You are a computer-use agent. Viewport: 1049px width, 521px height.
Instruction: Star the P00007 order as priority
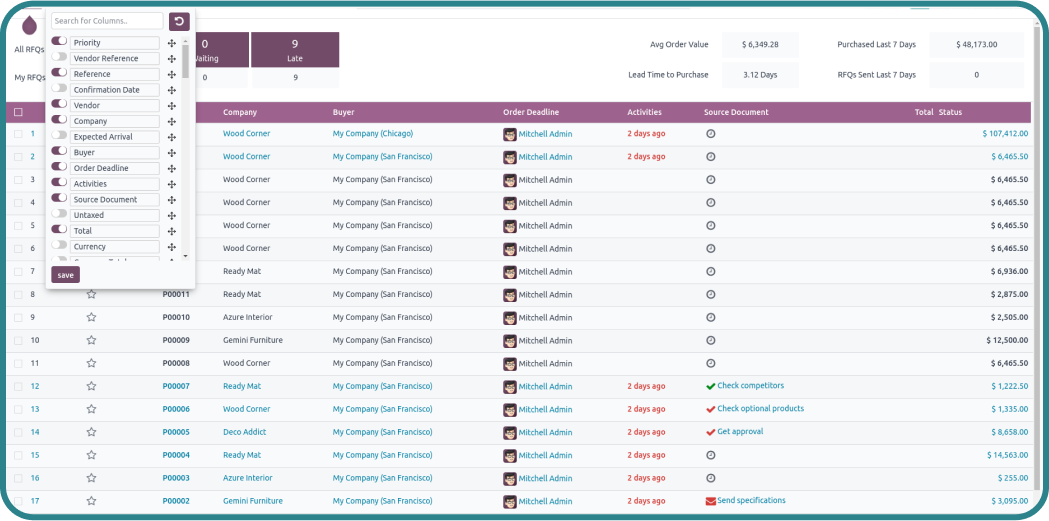[x=91, y=386]
